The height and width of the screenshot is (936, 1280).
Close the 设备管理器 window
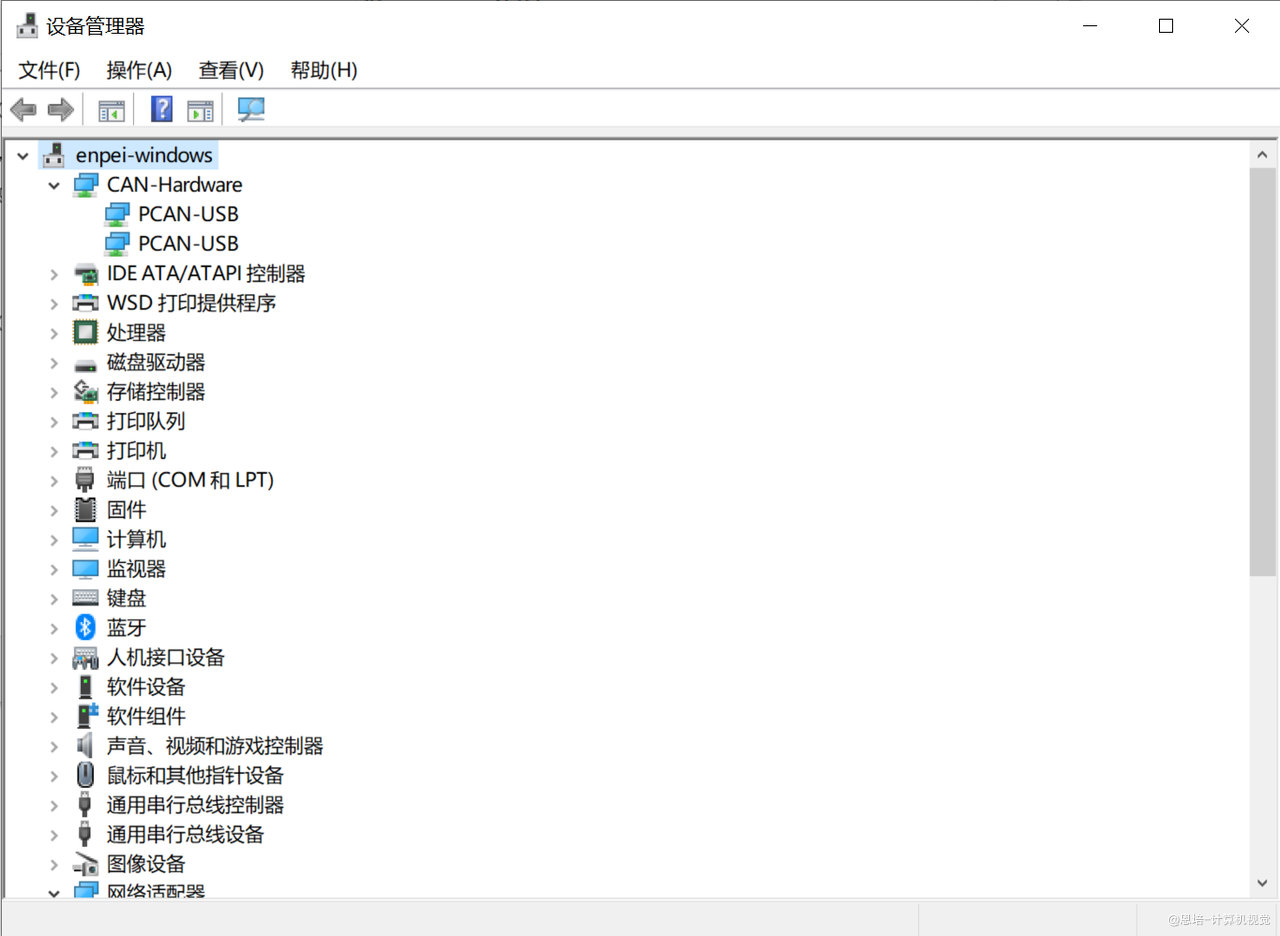[1241, 26]
